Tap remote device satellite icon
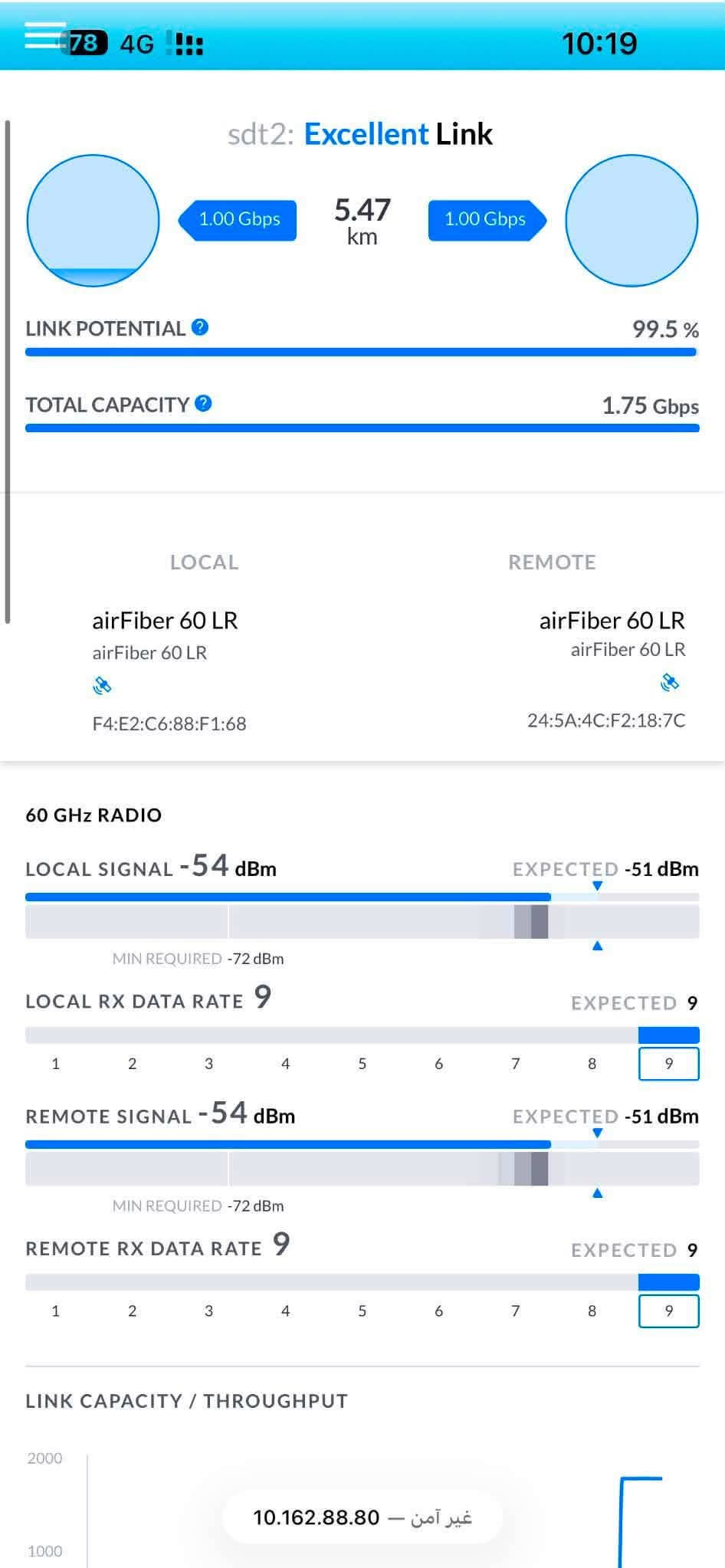725x1568 pixels. coord(670,682)
